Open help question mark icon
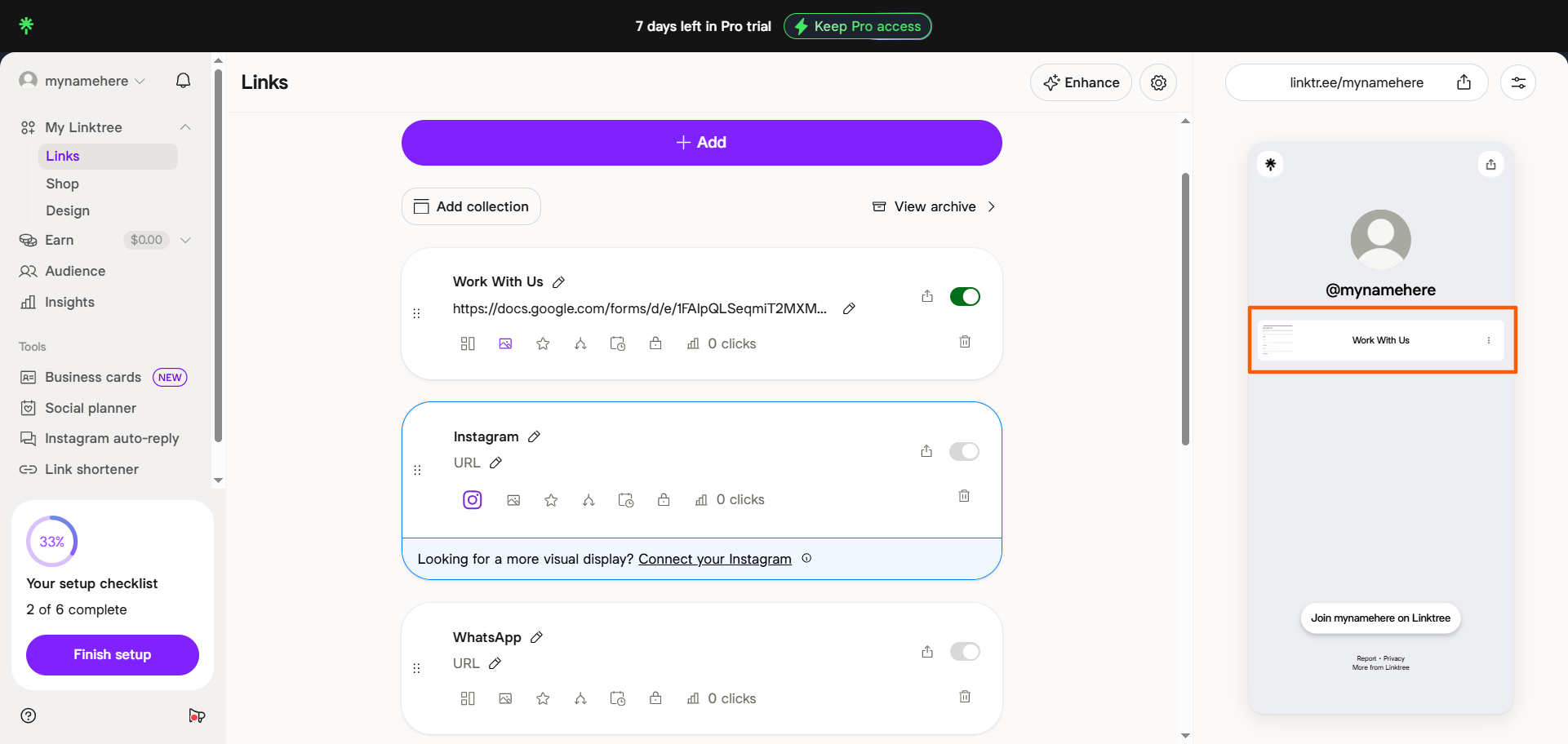 point(29,715)
